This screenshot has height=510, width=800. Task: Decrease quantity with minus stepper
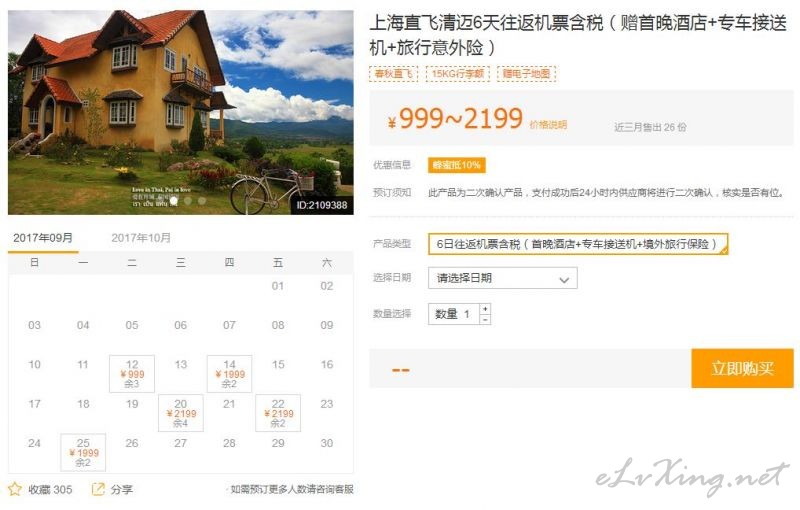point(485,319)
